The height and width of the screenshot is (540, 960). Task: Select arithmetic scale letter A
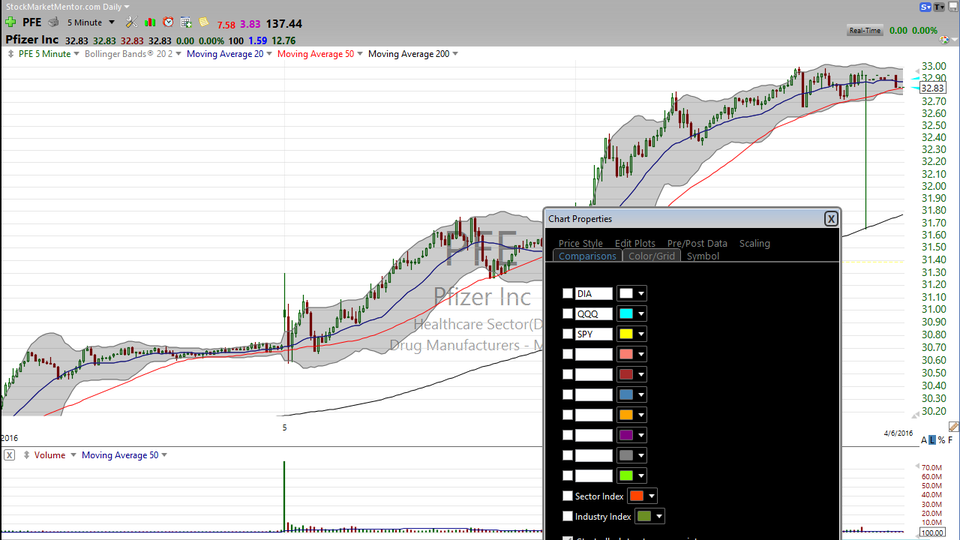pyautogui.click(x=924, y=440)
